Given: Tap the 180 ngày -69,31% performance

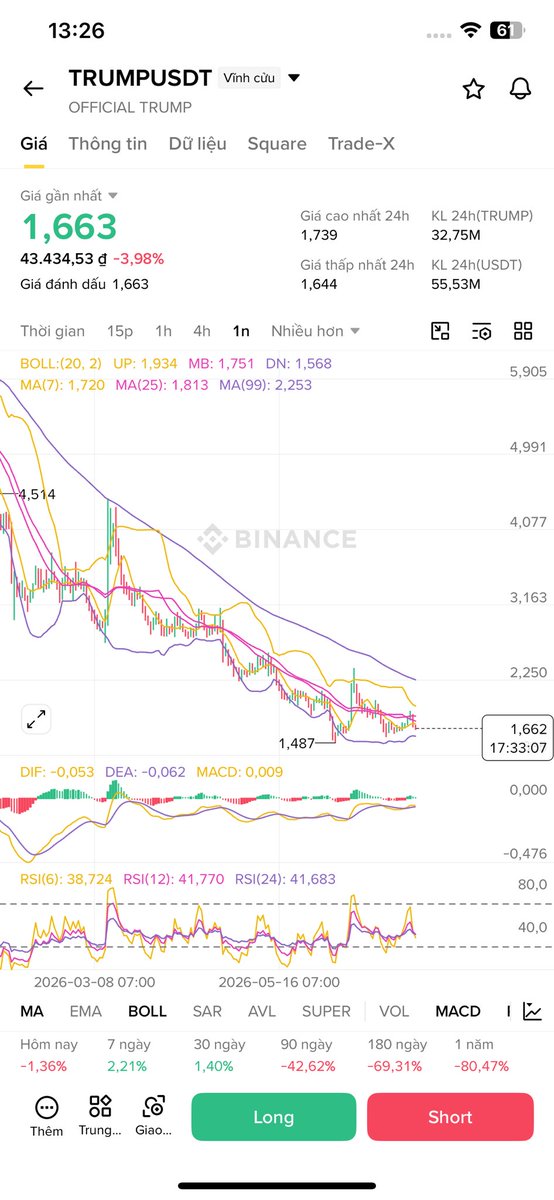Looking at the screenshot, I should click(x=395, y=1054).
